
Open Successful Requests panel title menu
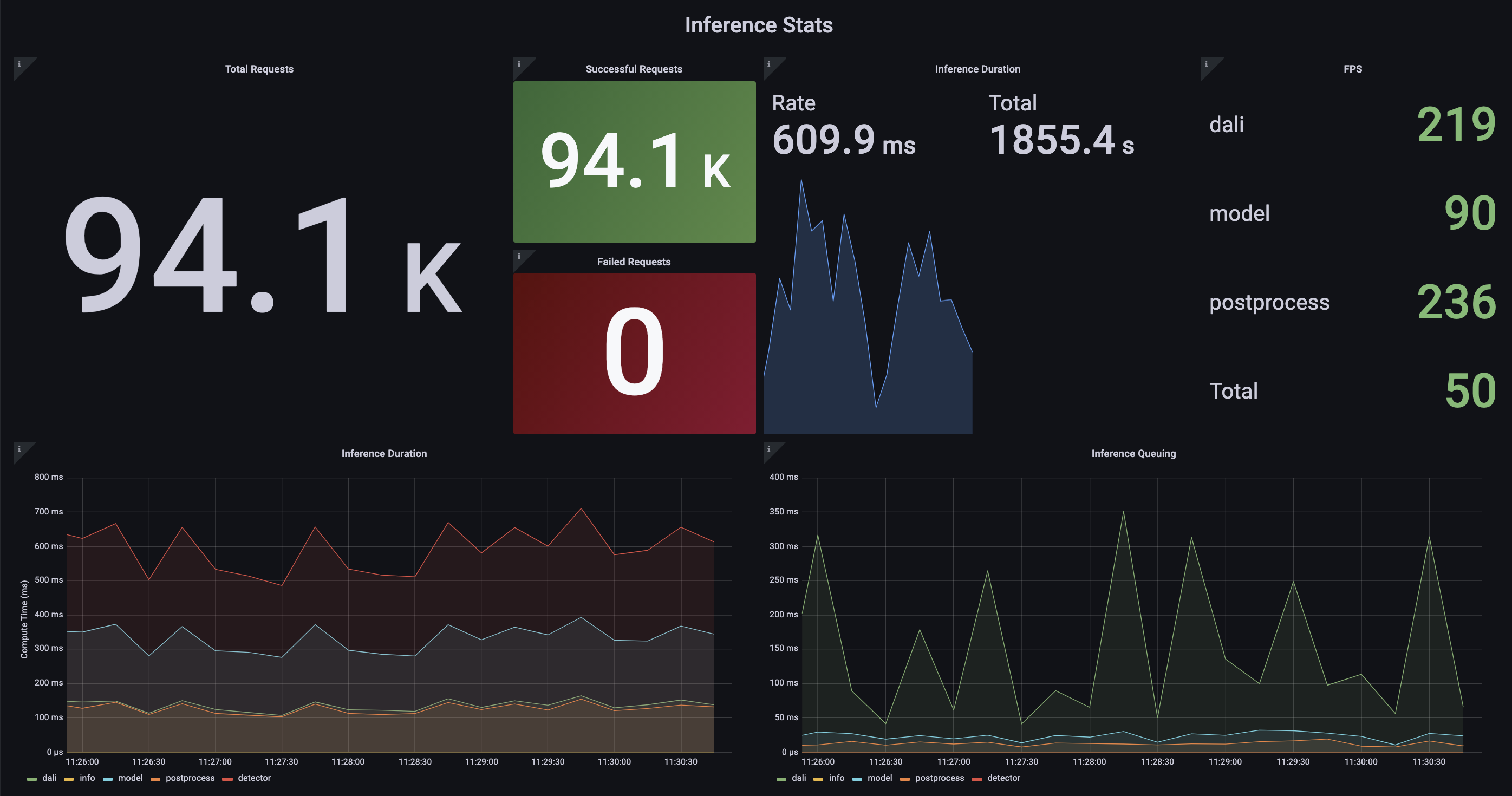tap(634, 69)
